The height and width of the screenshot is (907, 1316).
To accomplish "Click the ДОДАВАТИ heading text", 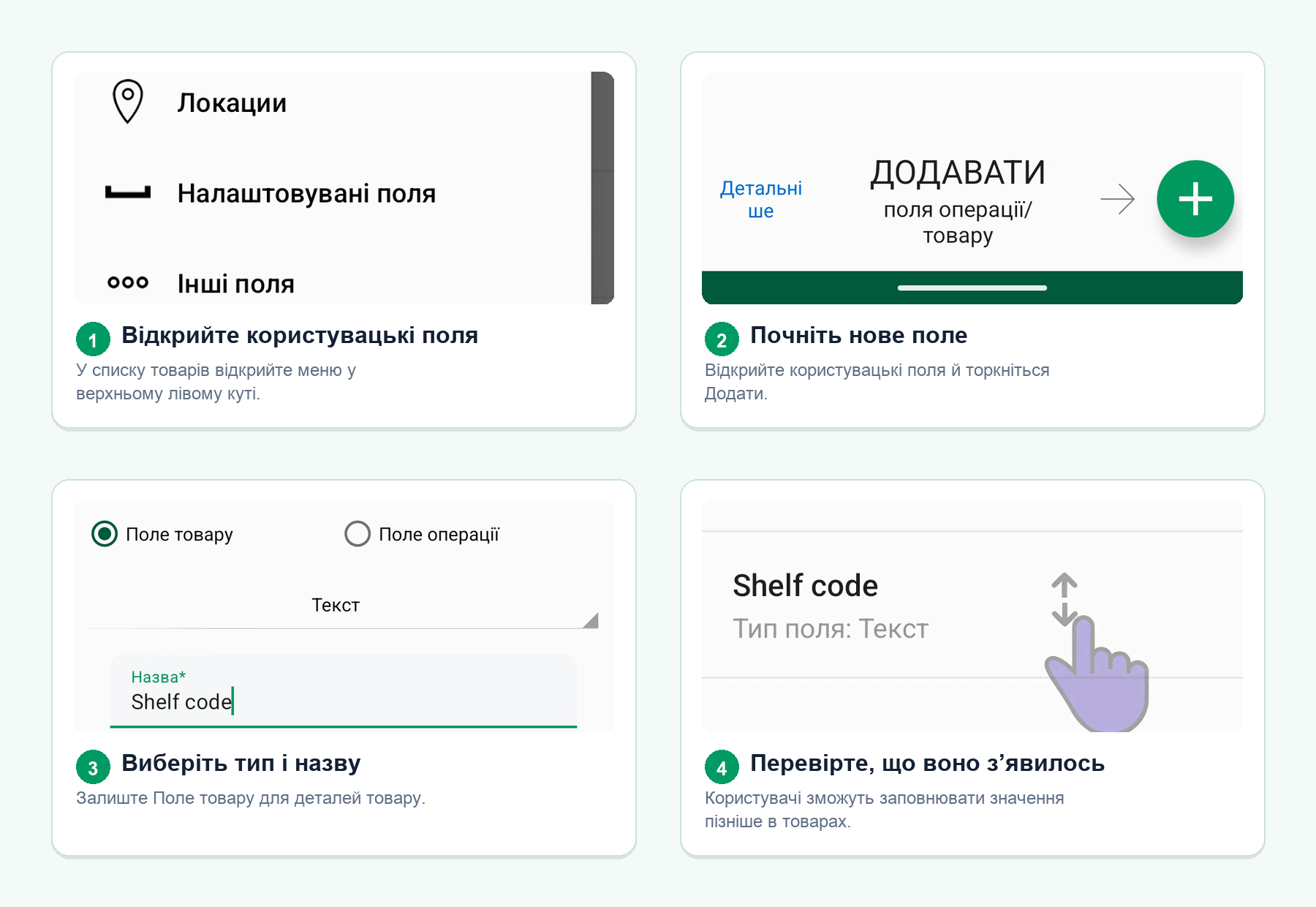I will (x=958, y=173).
